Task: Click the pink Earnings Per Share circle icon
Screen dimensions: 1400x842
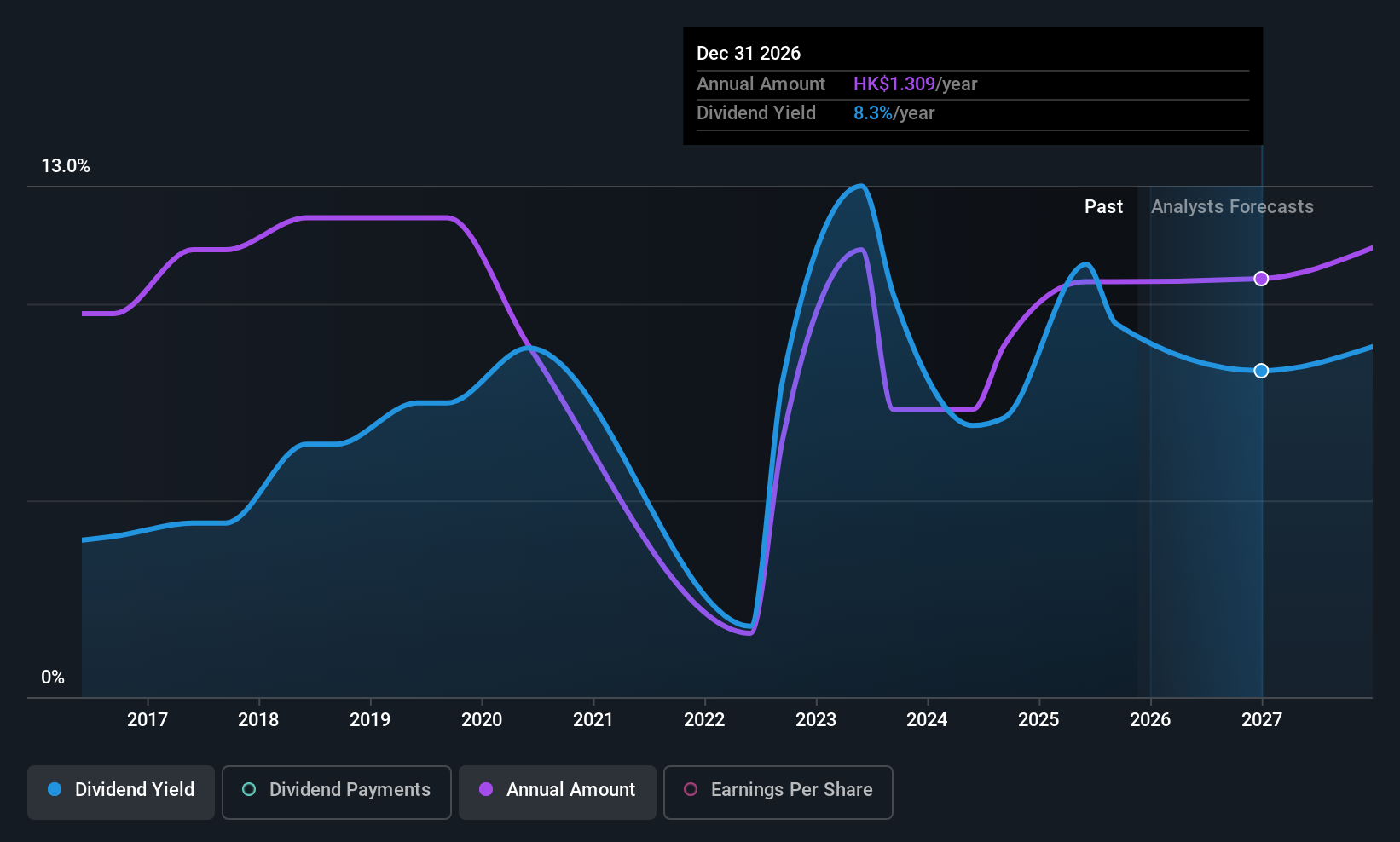Action: pyautogui.click(x=691, y=790)
